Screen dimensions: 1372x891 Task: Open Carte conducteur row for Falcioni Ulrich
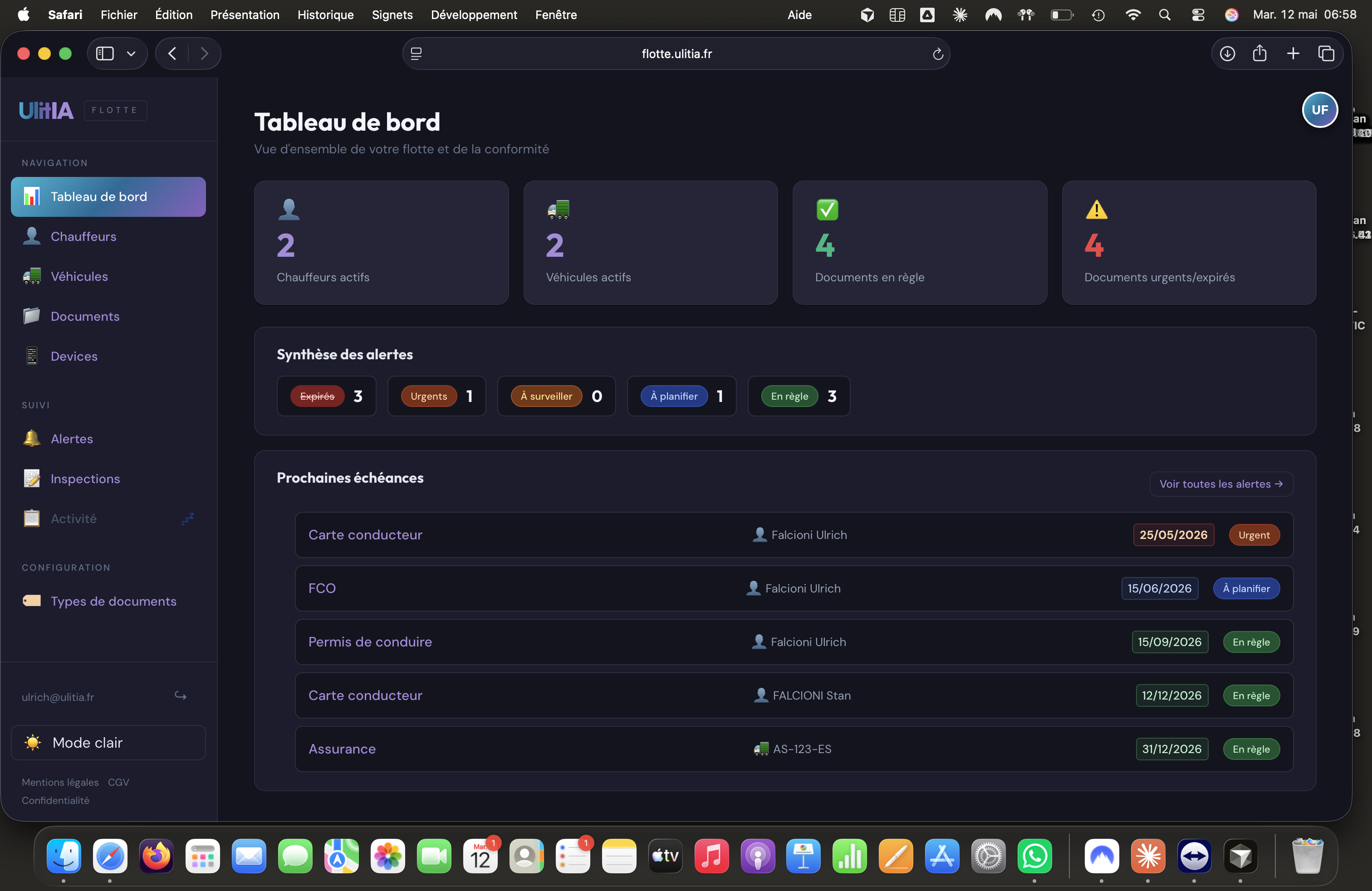coord(794,535)
